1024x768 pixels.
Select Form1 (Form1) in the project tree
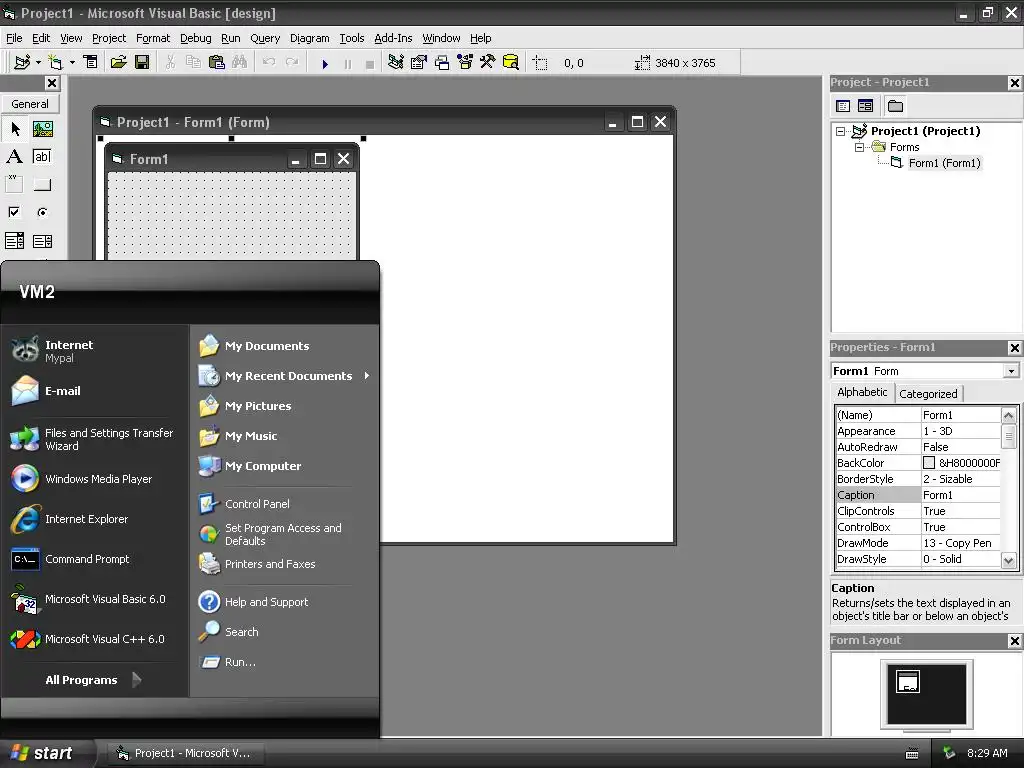click(944, 163)
